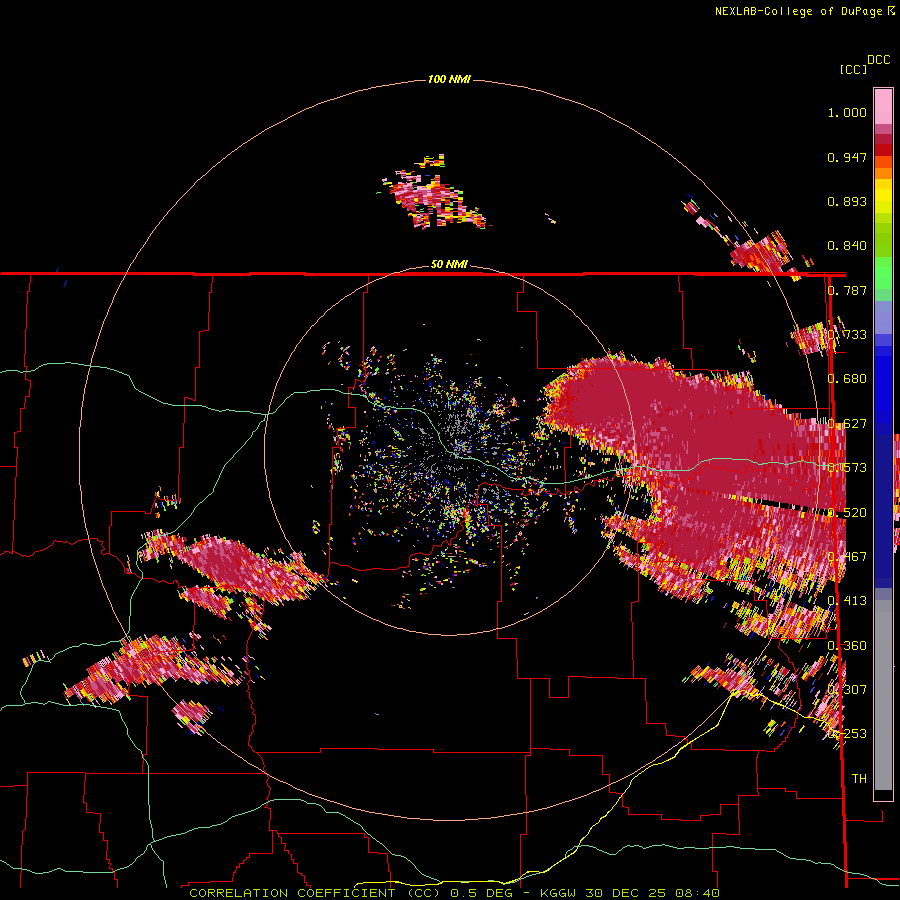Click the 0.573 legend value
The width and height of the screenshot is (900, 900).
coord(847,468)
